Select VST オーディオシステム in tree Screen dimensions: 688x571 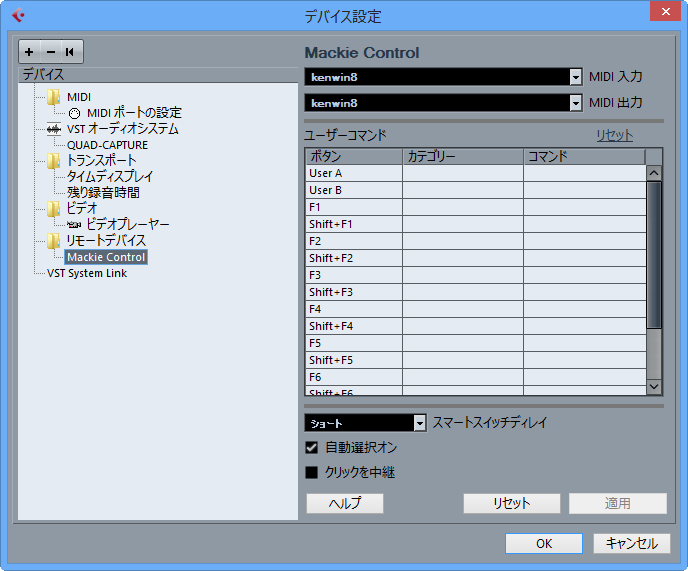pos(122,129)
